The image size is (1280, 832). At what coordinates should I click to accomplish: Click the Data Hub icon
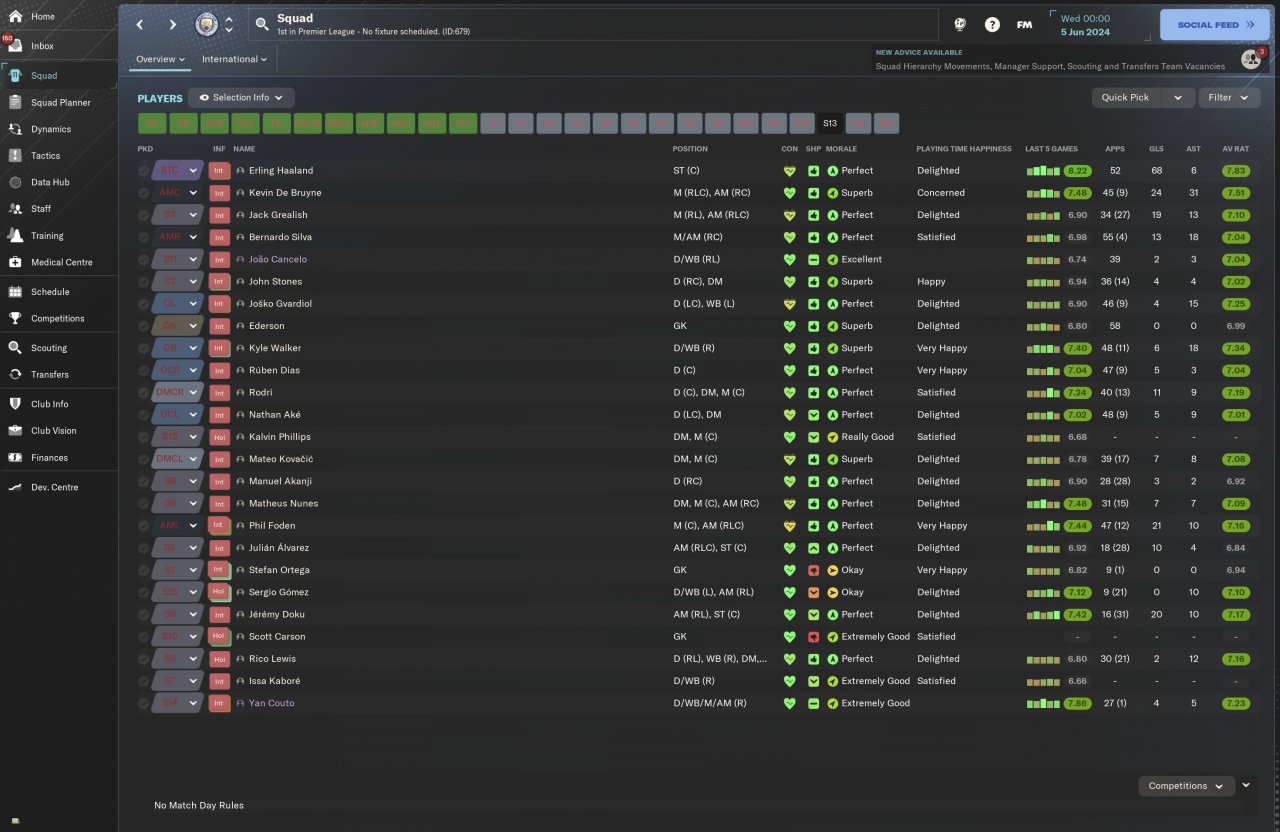(15, 182)
